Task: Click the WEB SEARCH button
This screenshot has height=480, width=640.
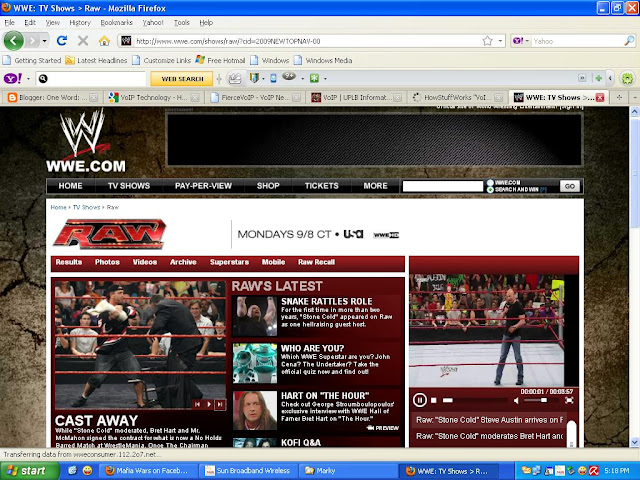Action: pos(182,78)
